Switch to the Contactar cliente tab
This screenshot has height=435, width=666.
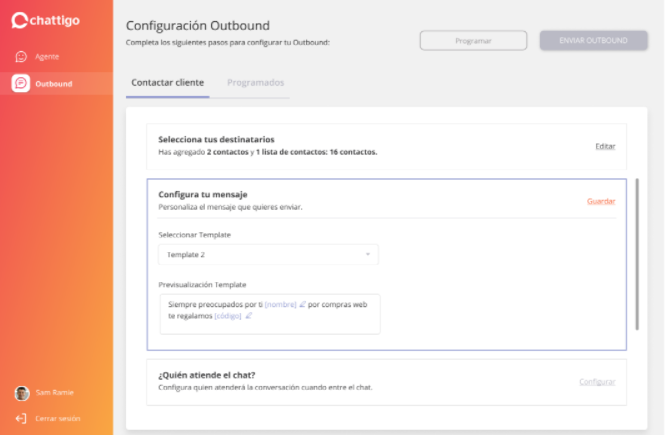(167, 82)
